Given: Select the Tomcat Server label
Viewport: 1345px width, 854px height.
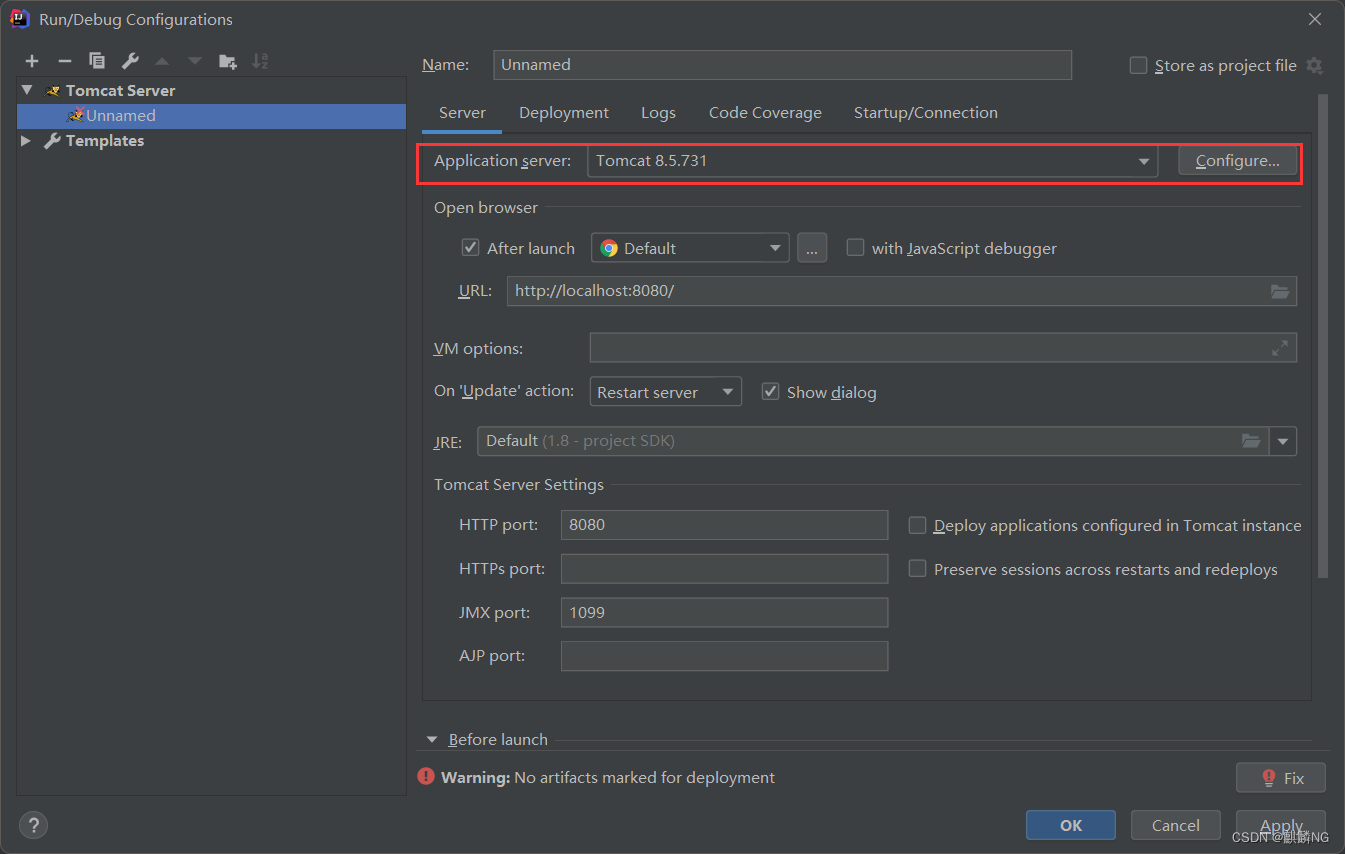Looking at the screenshot, I should (120, 90).
